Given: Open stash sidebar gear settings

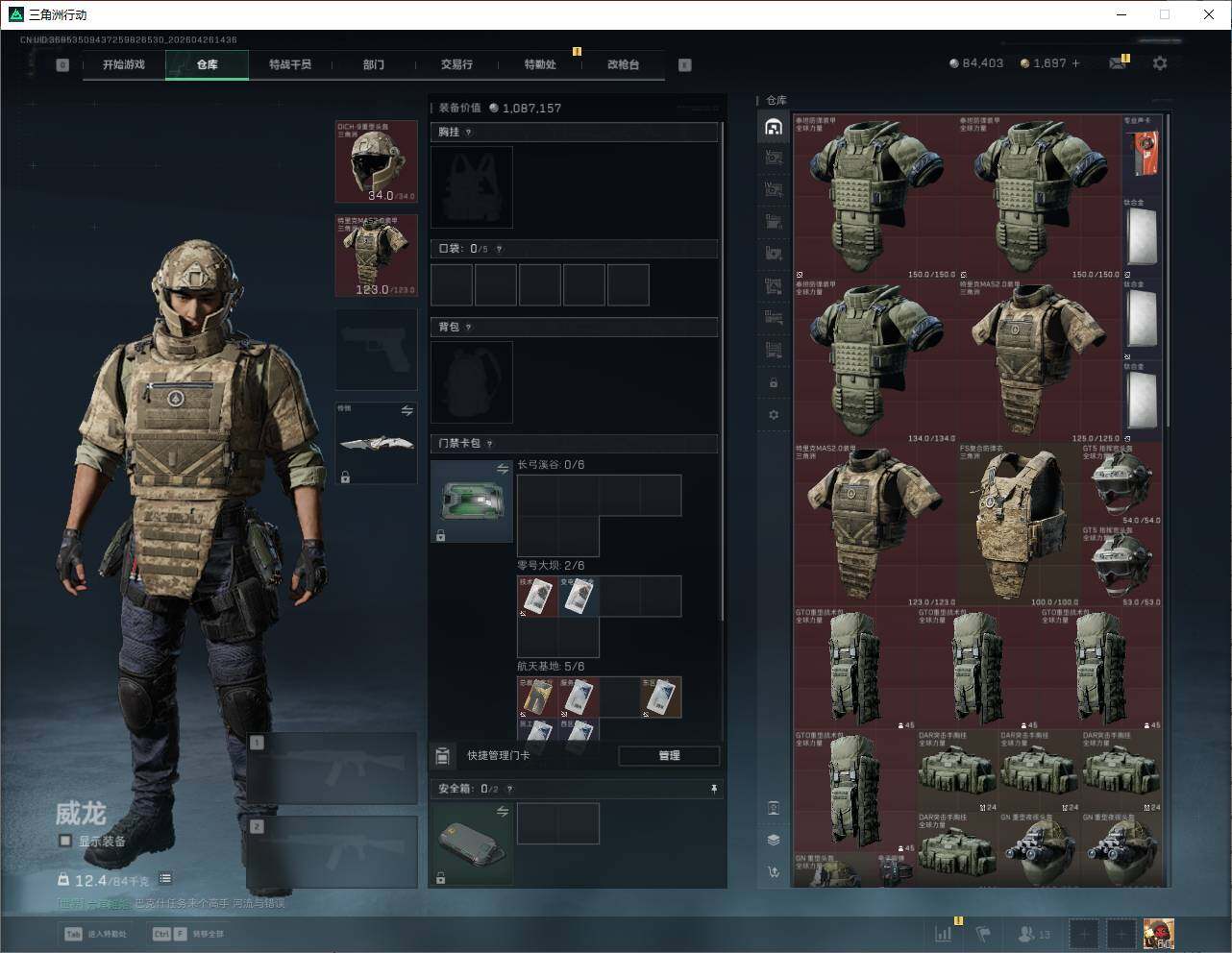Looking at the screenshot, I should (x=774, y=415).
